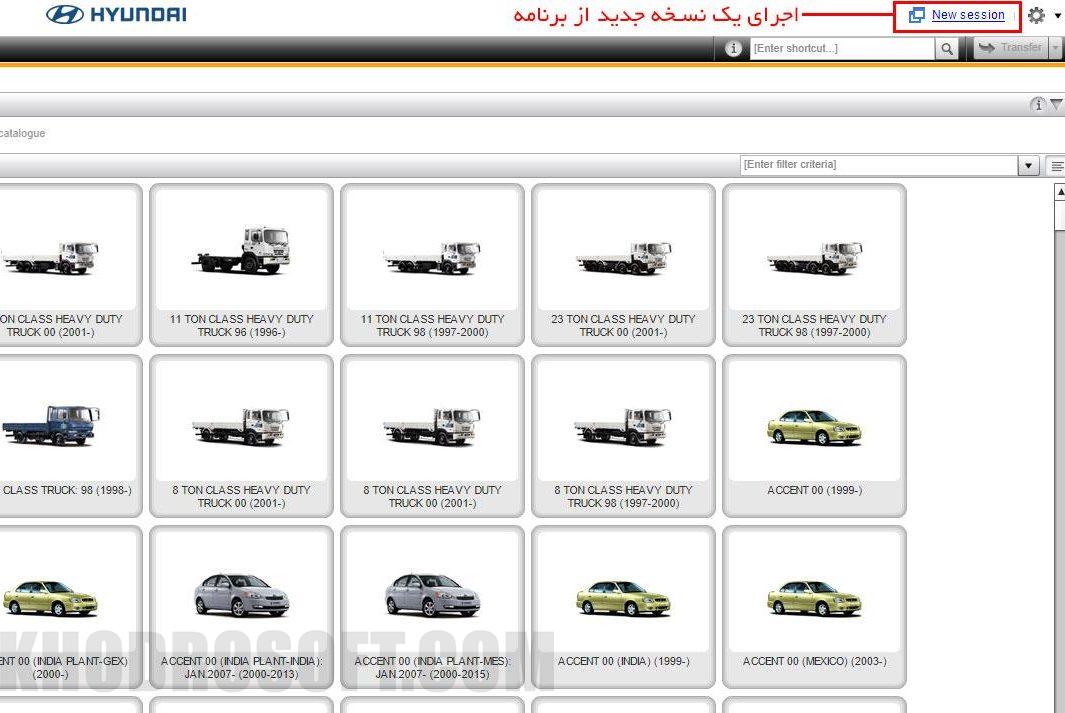Focus the Enter filter criteria field
This screenshot has width=1065, height=713.
tap(879, 164)
